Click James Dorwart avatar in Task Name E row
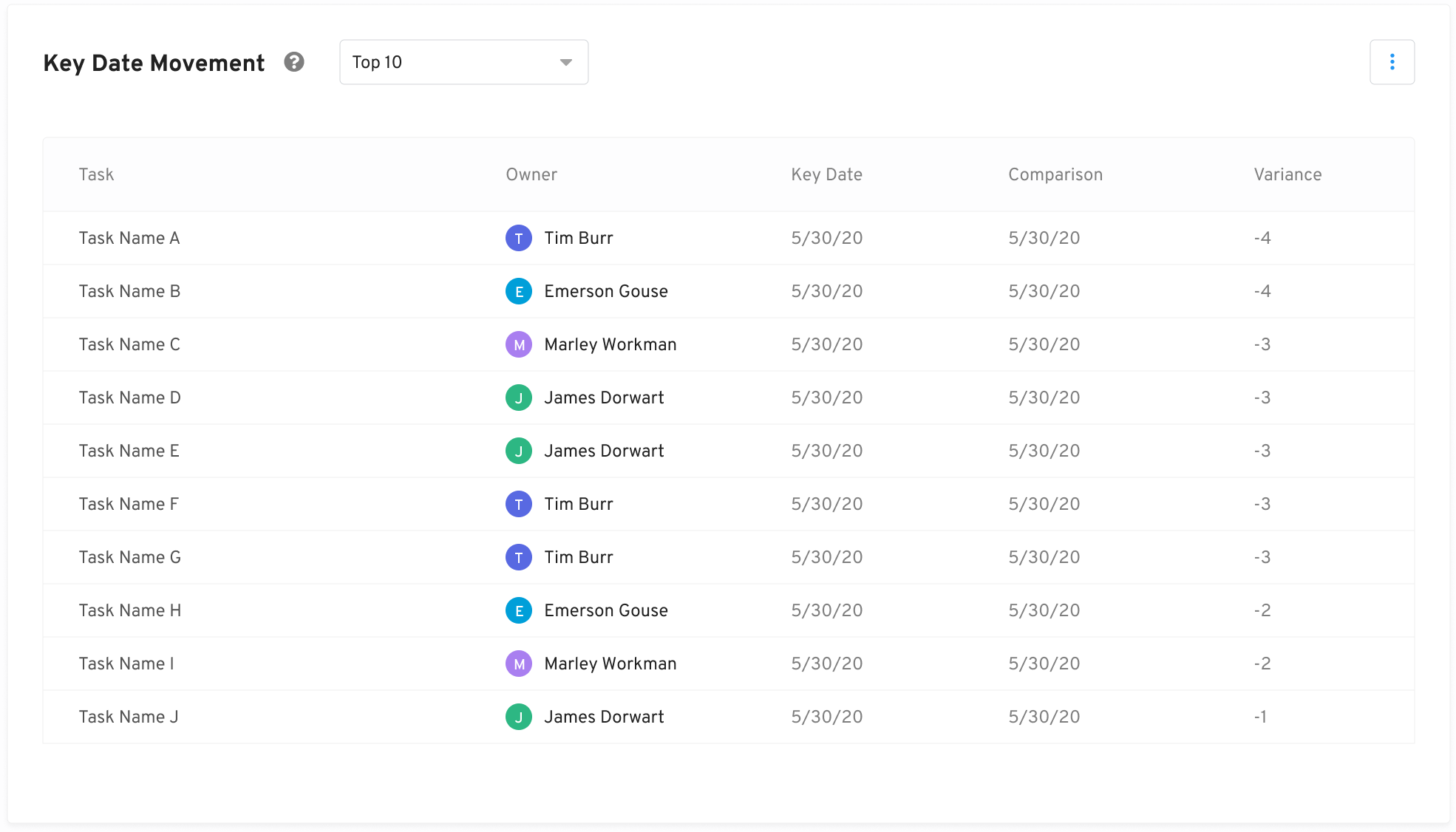Viewport: 1456px width, 832px height. pyautogui.click(x=519, y=451)
